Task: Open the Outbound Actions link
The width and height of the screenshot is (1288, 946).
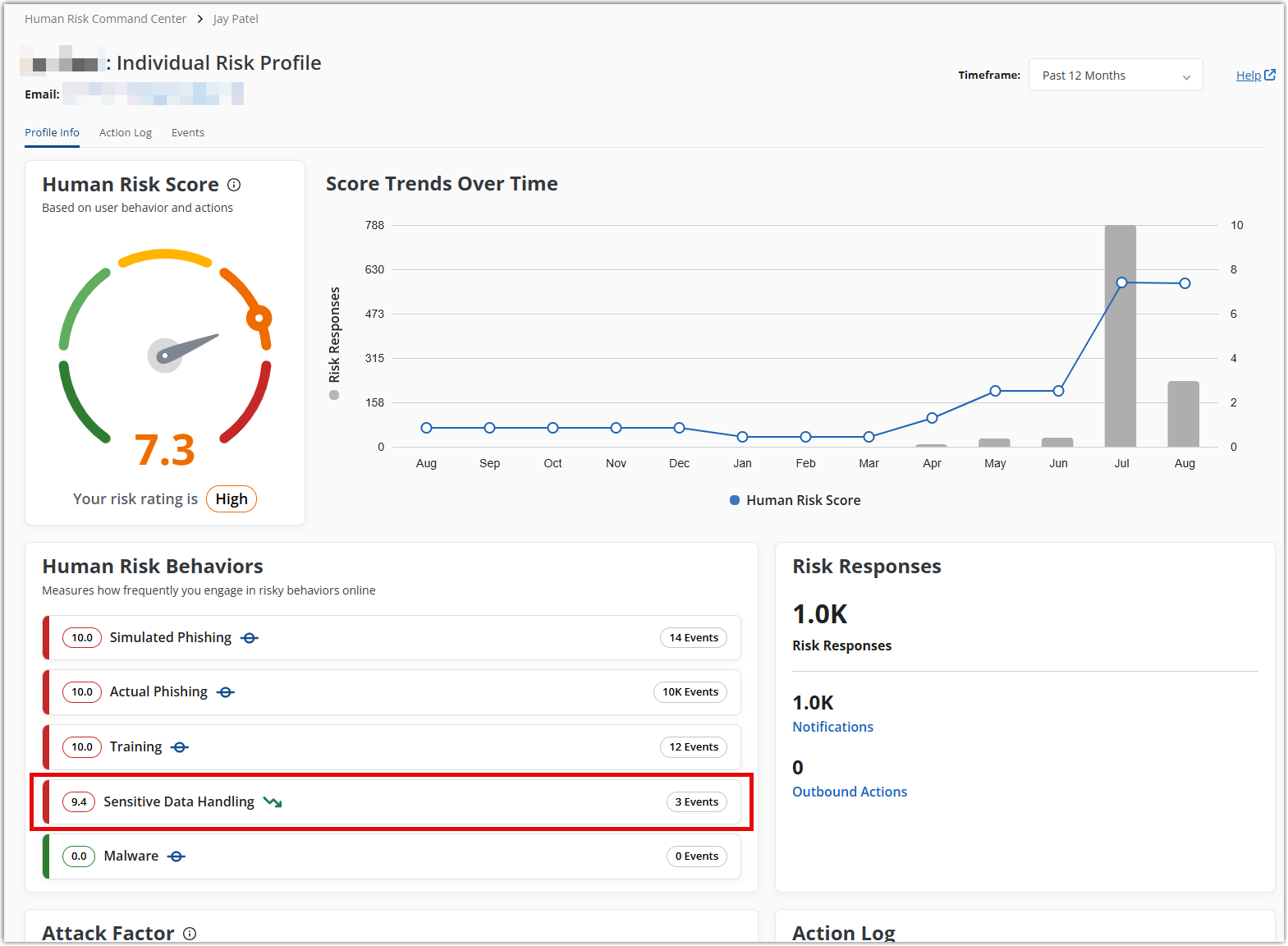Action: point(849,792)
